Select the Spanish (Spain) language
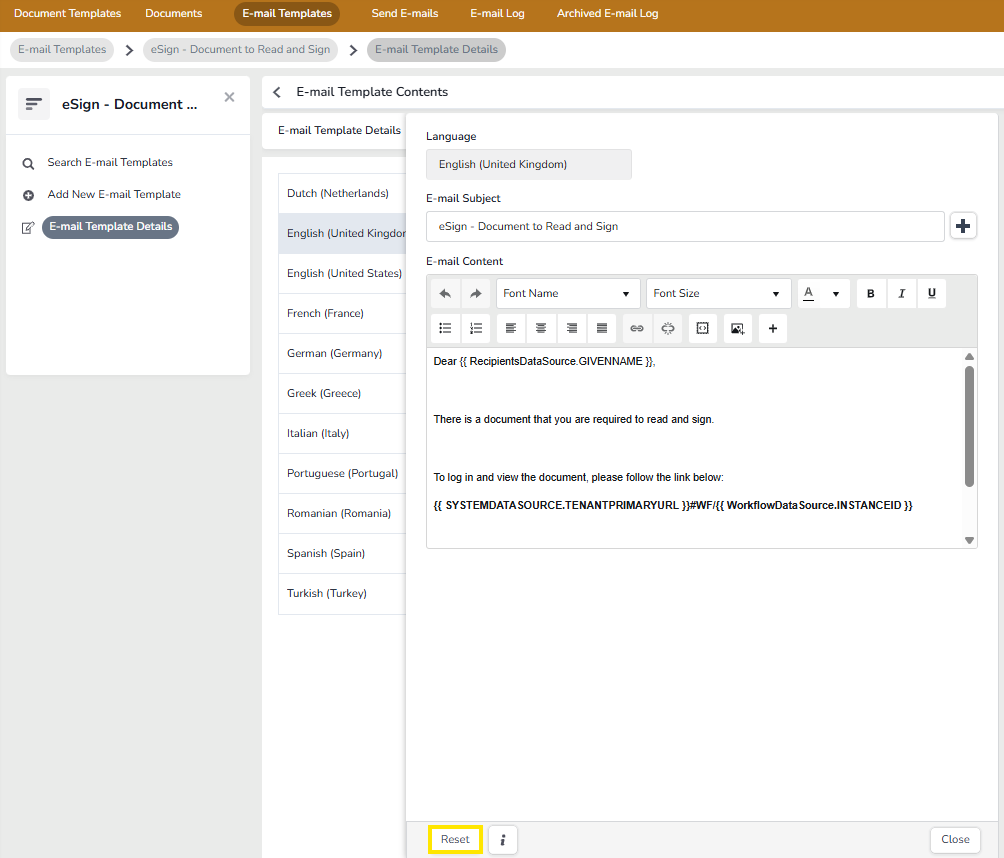Image resolution: width=1004 pixels, height=858 pixels. point(342,553)
